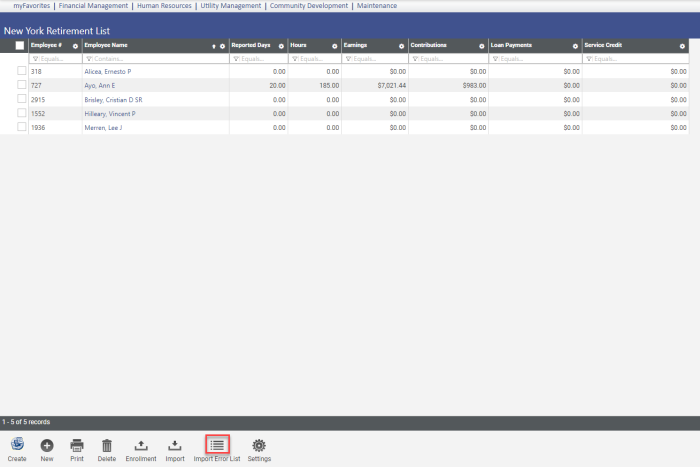Screen dimensions: 700x467
Task: Toggle the select-all header checkbox
Action: (20, 46)
